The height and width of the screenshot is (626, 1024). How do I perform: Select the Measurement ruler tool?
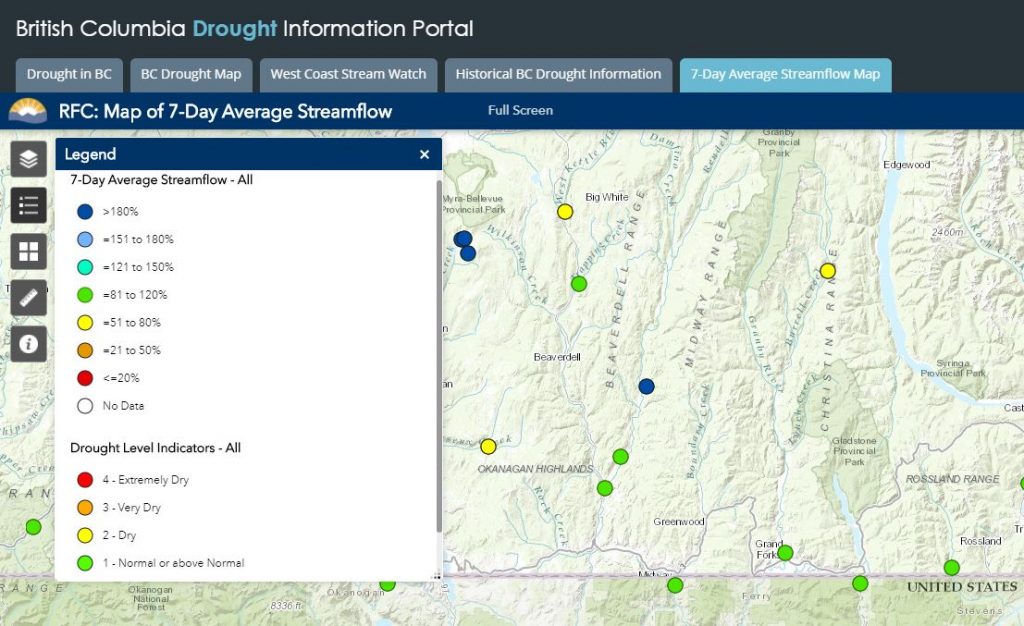[29, 298]
